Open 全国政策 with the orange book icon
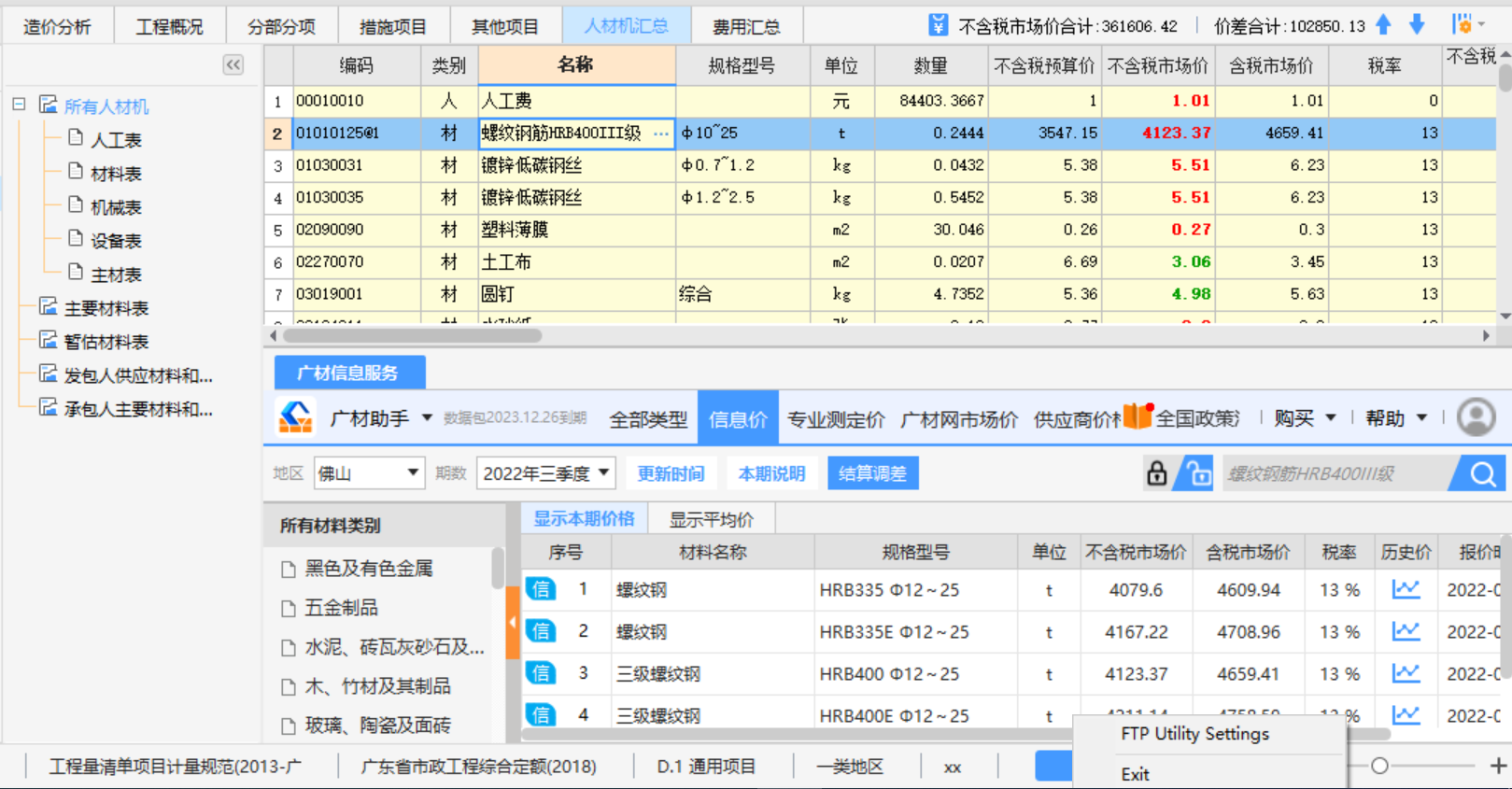This screenshot has width=1512, height=789. (x=1182, y=417)
